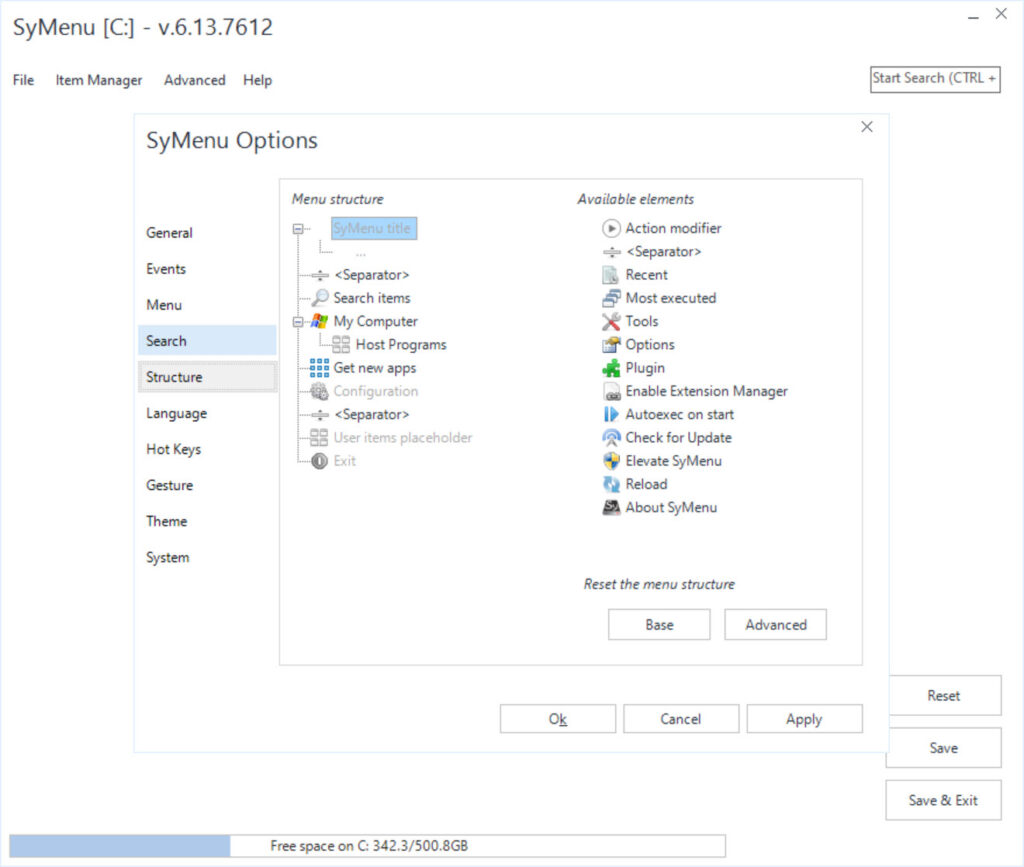Select the Tools wrench icon
The width and height of the screenshot is (1024, 867).
[611, 321]
